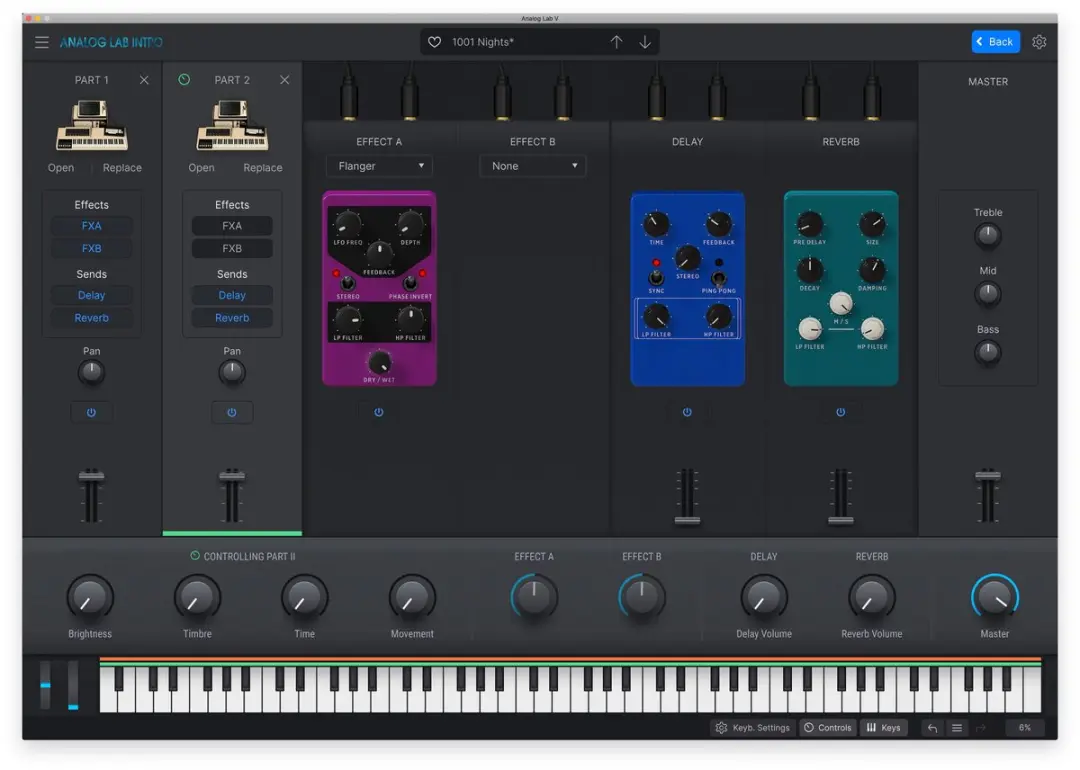Toggle Reverb send for Part 2
The image size is (1080, 770).
pos(232,318)
